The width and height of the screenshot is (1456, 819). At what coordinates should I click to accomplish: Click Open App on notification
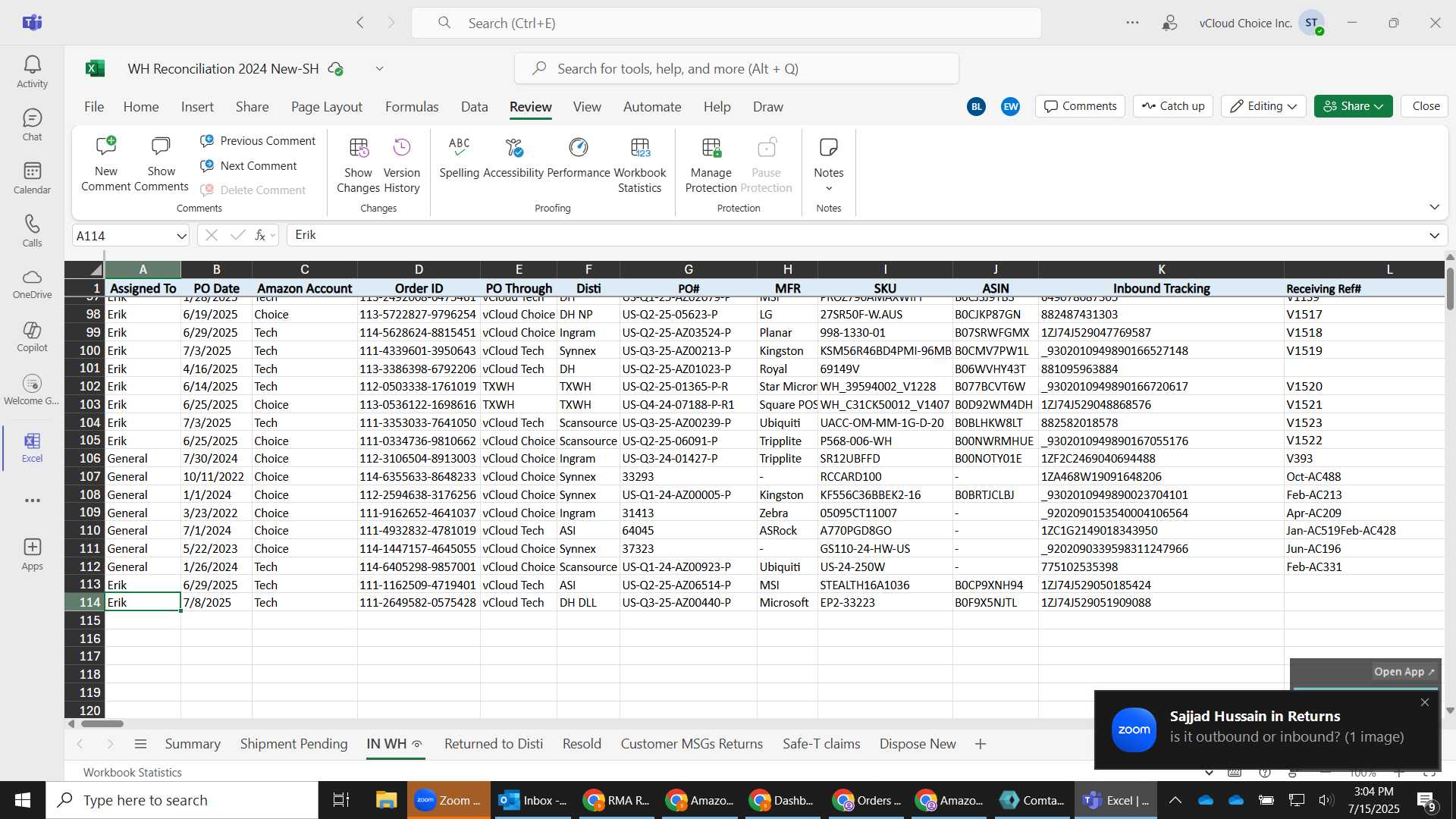click(1404, 672)
